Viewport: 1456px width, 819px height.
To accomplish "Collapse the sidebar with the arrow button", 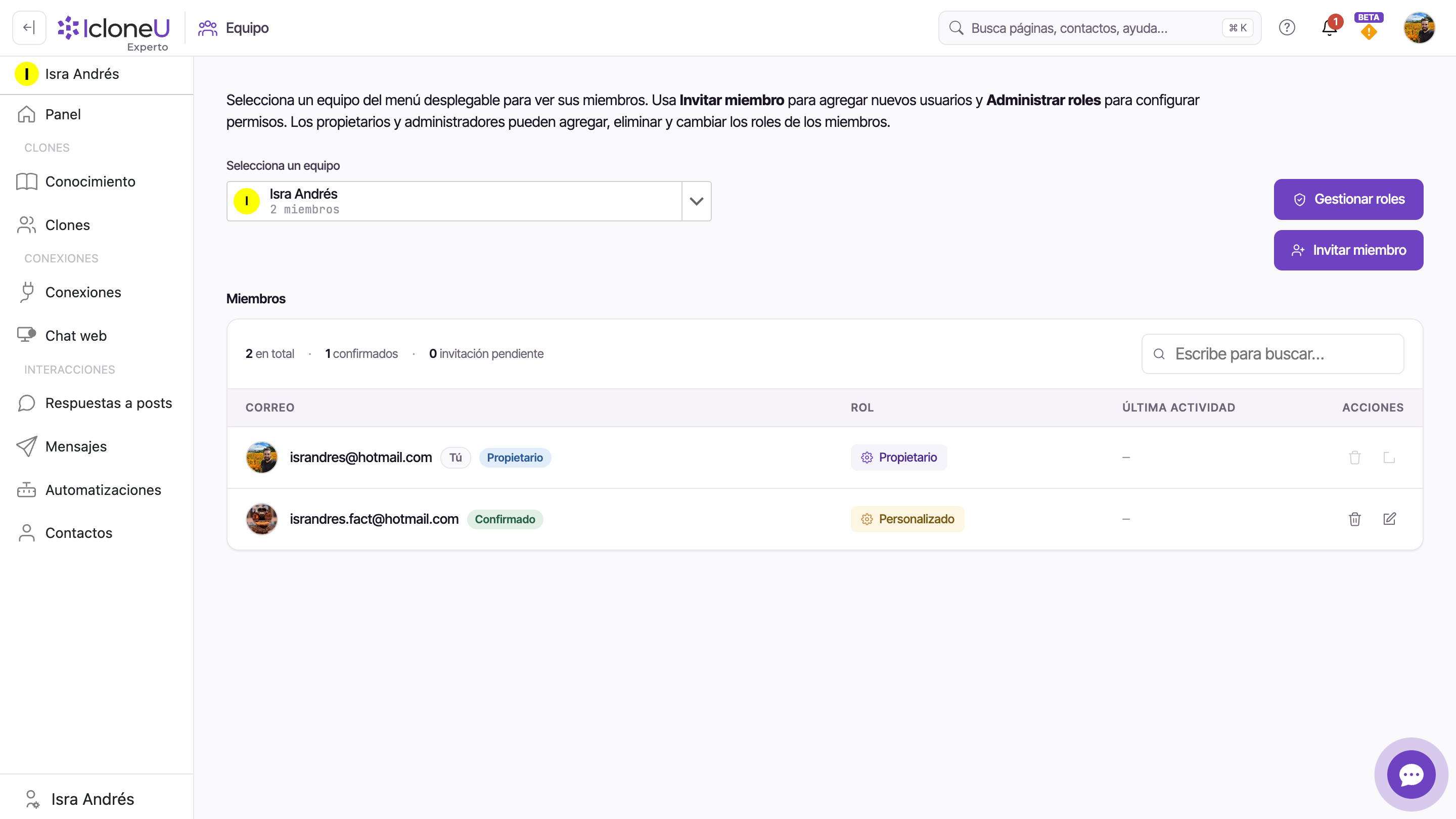I will [29, 28].
